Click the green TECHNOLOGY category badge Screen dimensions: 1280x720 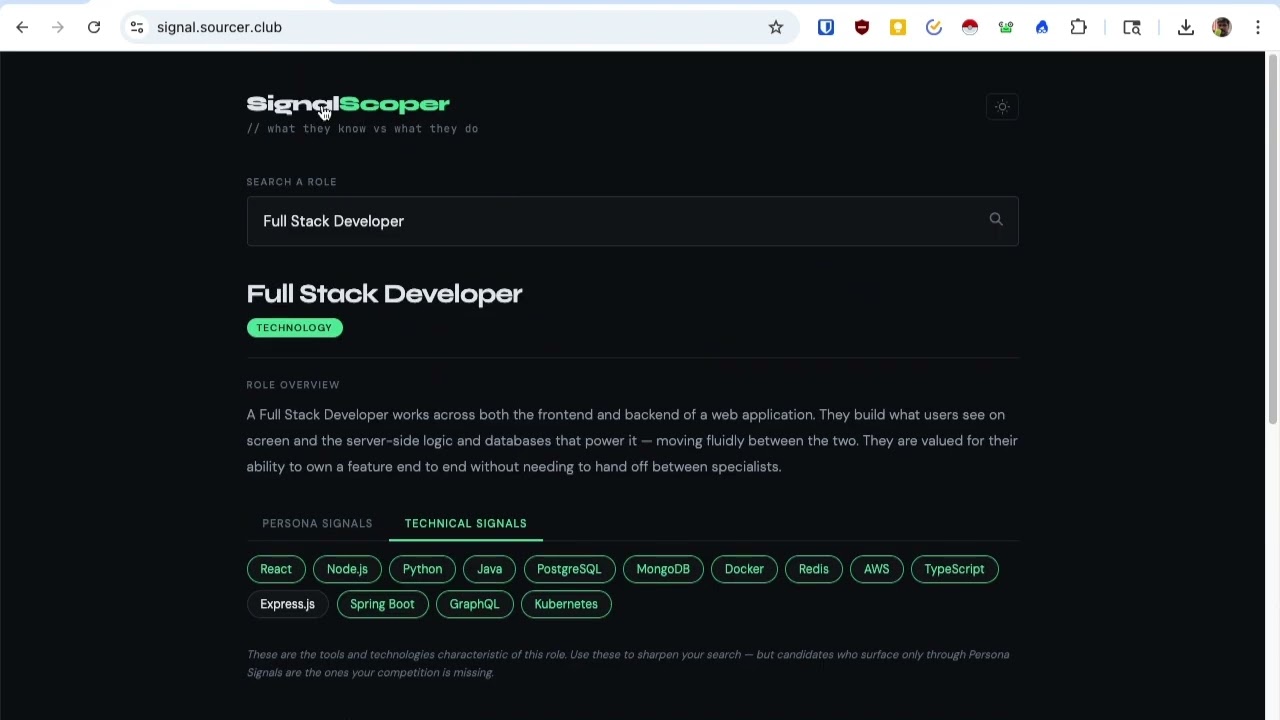(294, 328)
